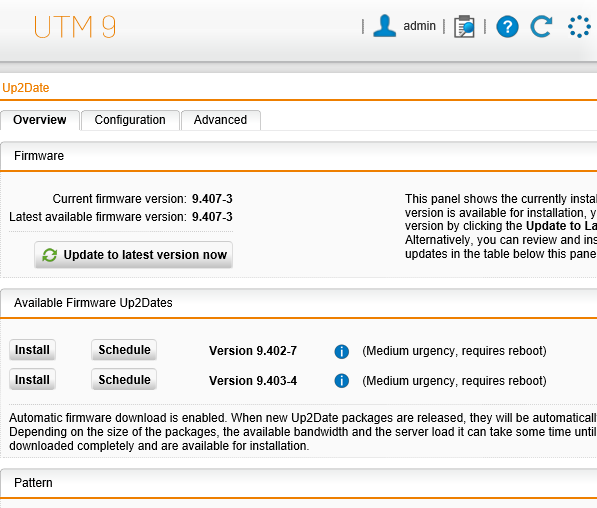Click the dotted circle loading icon
This screenshot has height=508, width=597.
pyautogui.click(x=579, y=27)
